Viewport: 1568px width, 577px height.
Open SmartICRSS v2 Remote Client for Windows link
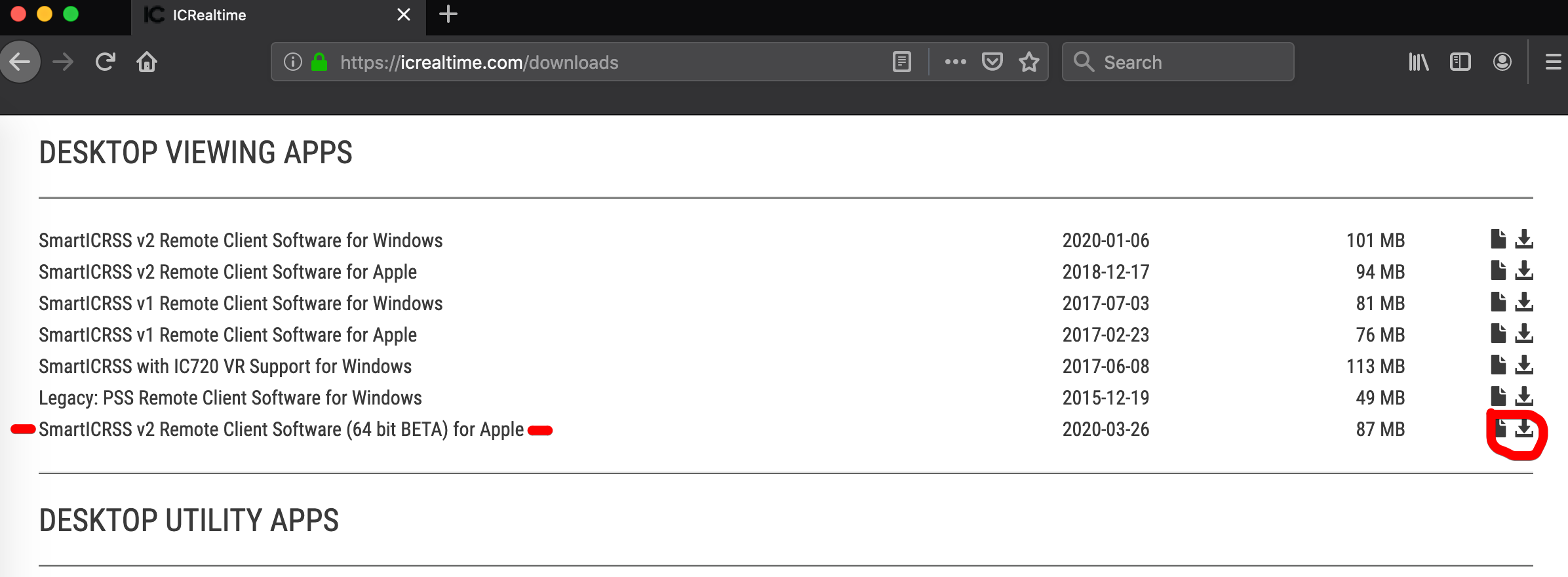241,240
